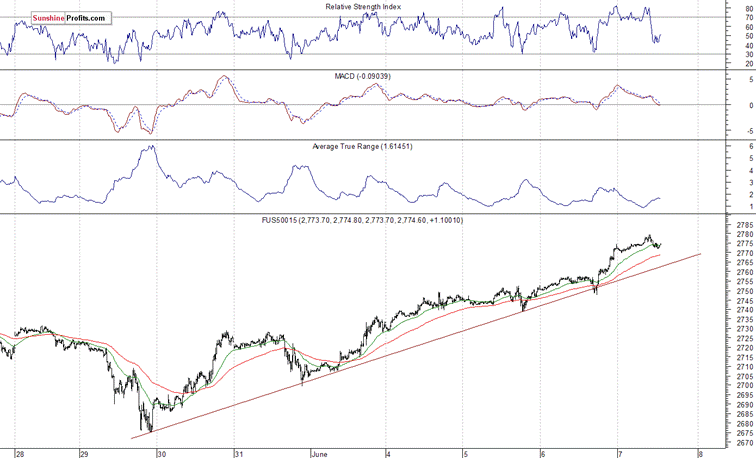Select the 5 date label on time axis

[464, 452]
